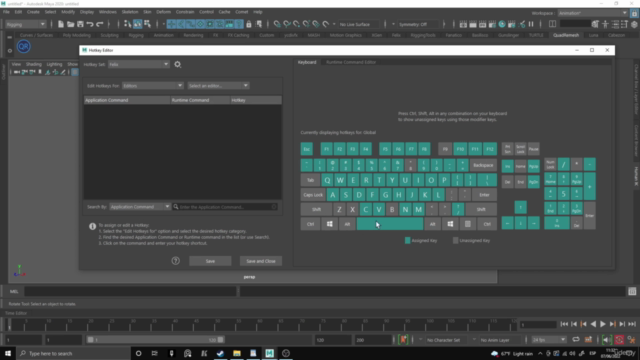Open the Deform menu

pyautogui.click(x=163, y=12)
